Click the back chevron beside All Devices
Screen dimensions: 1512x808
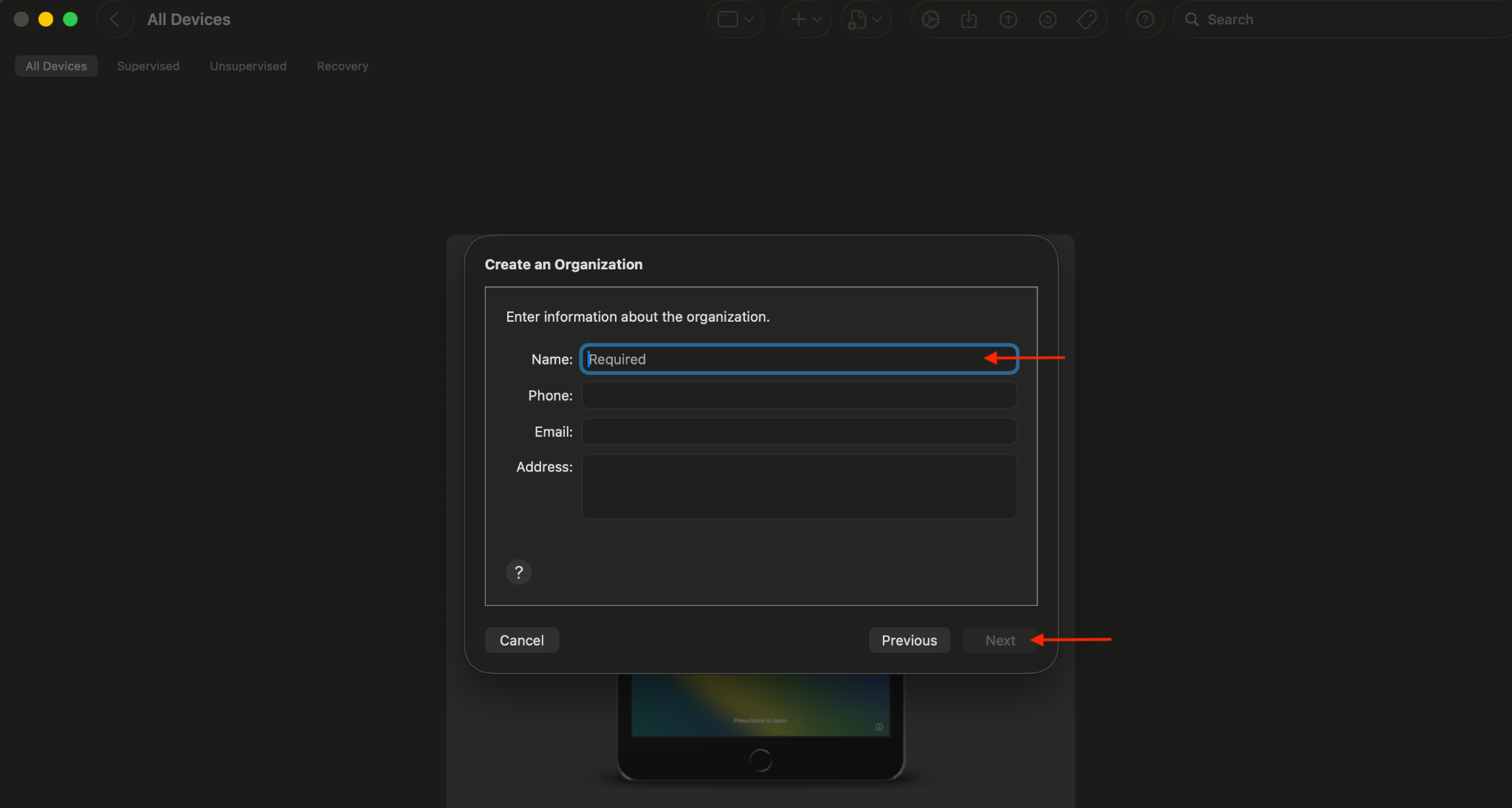click(x=114, y=20)
